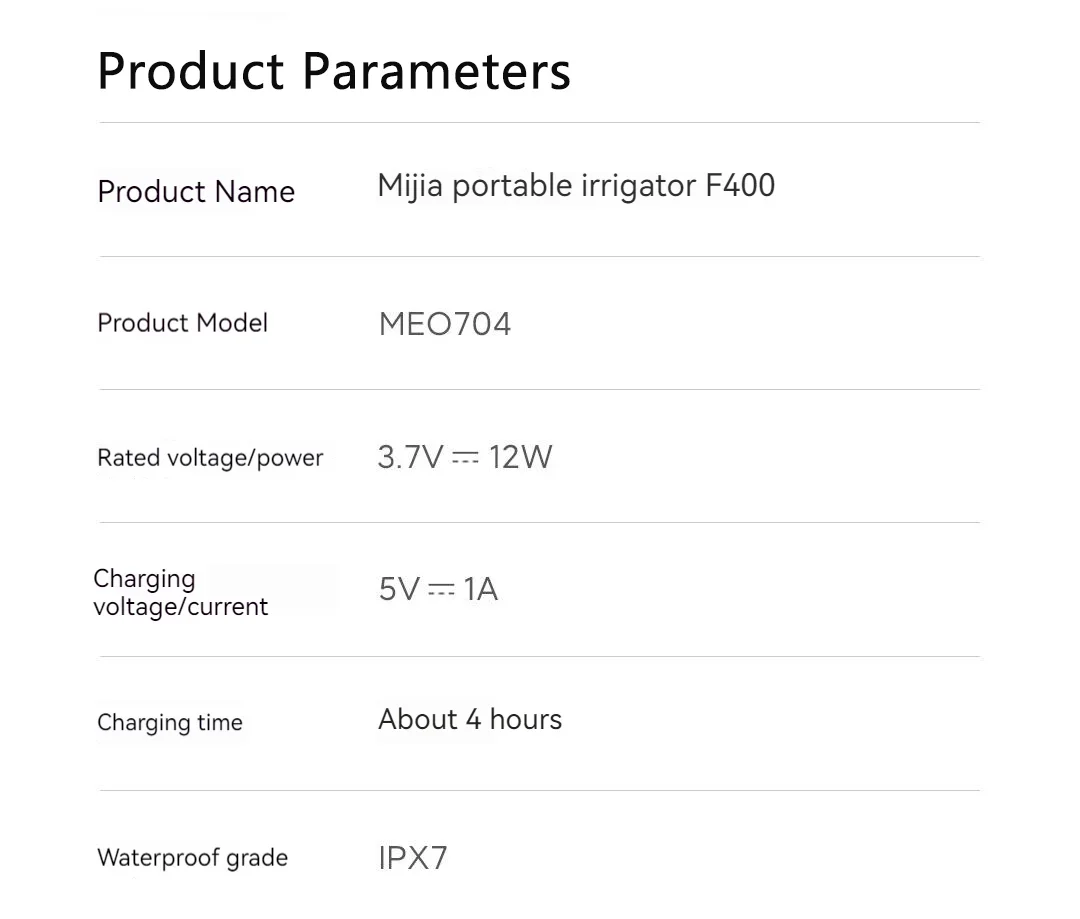Viewport: 1080px width, 919px height.
Task: Click the Waterproof grade label
Action: [192, 858]
